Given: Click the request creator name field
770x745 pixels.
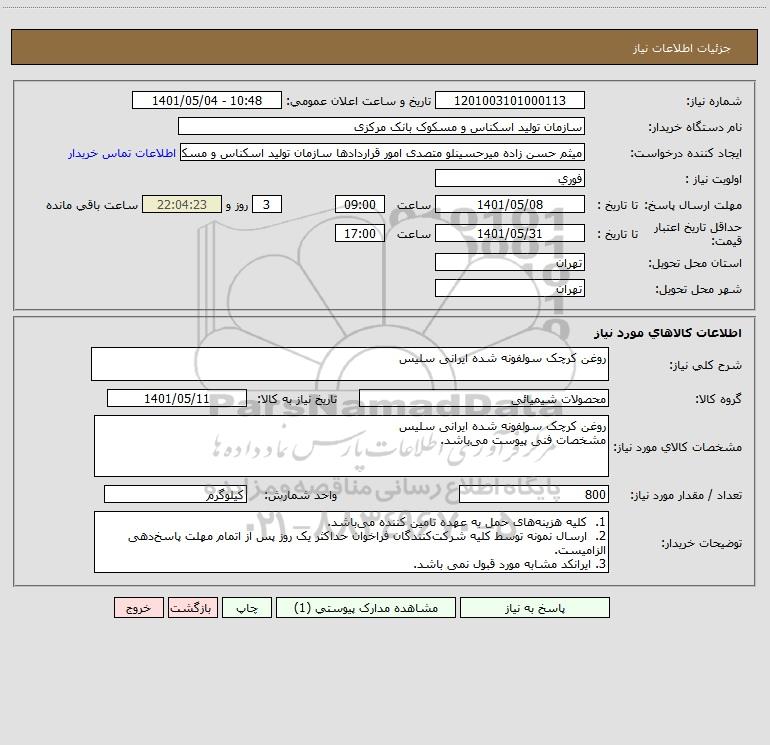Looking at the screenshot, I should (383, 152).
